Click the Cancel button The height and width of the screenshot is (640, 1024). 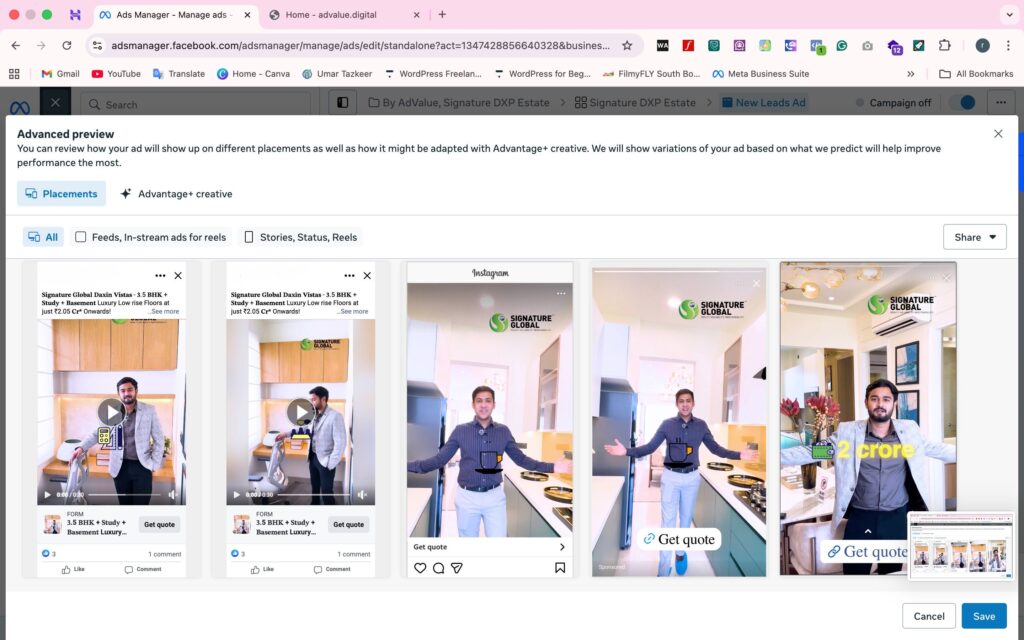pyautogui.click(x=928, y=616)
